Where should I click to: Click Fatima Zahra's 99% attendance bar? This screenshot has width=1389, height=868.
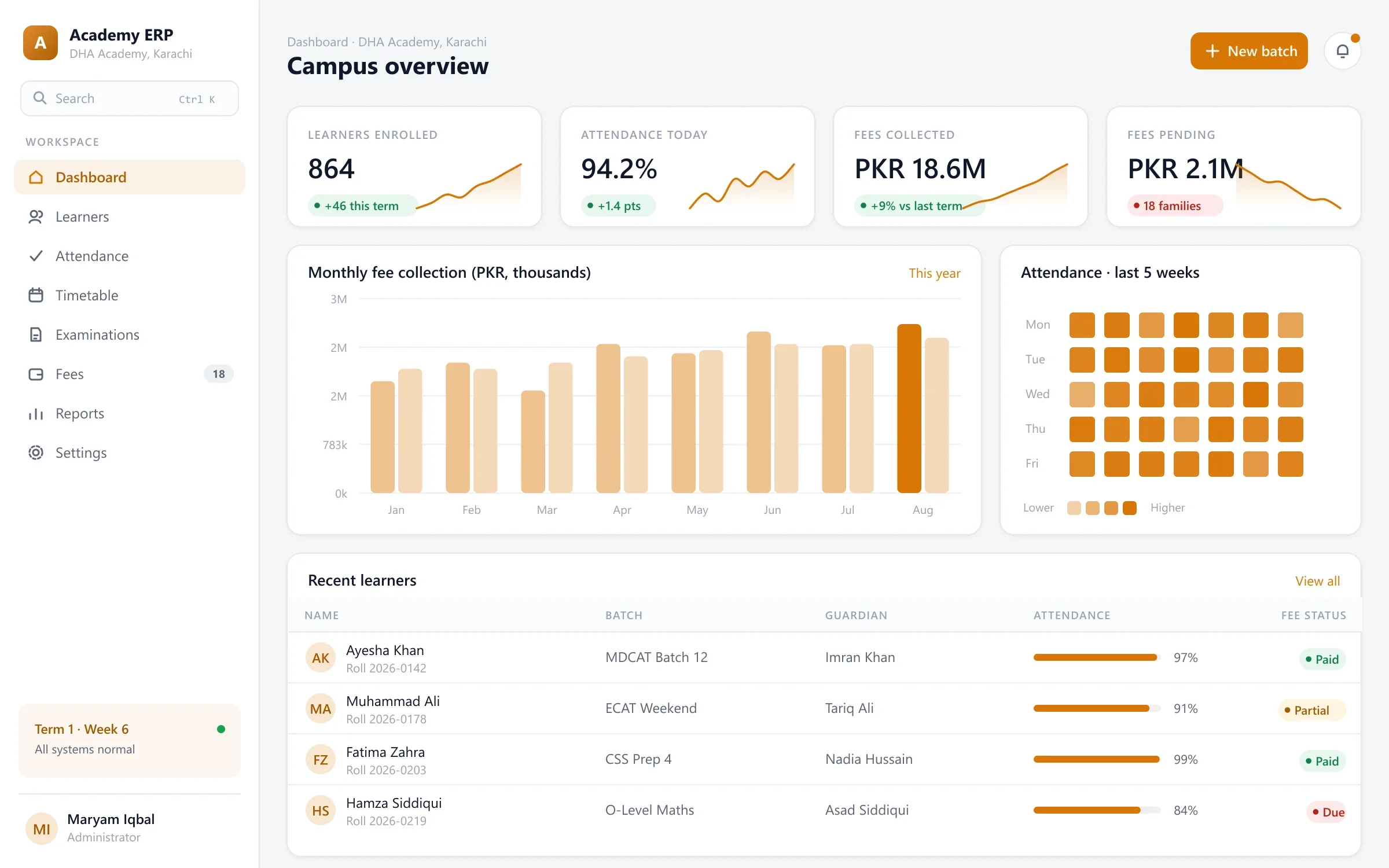click(1097, 759)
